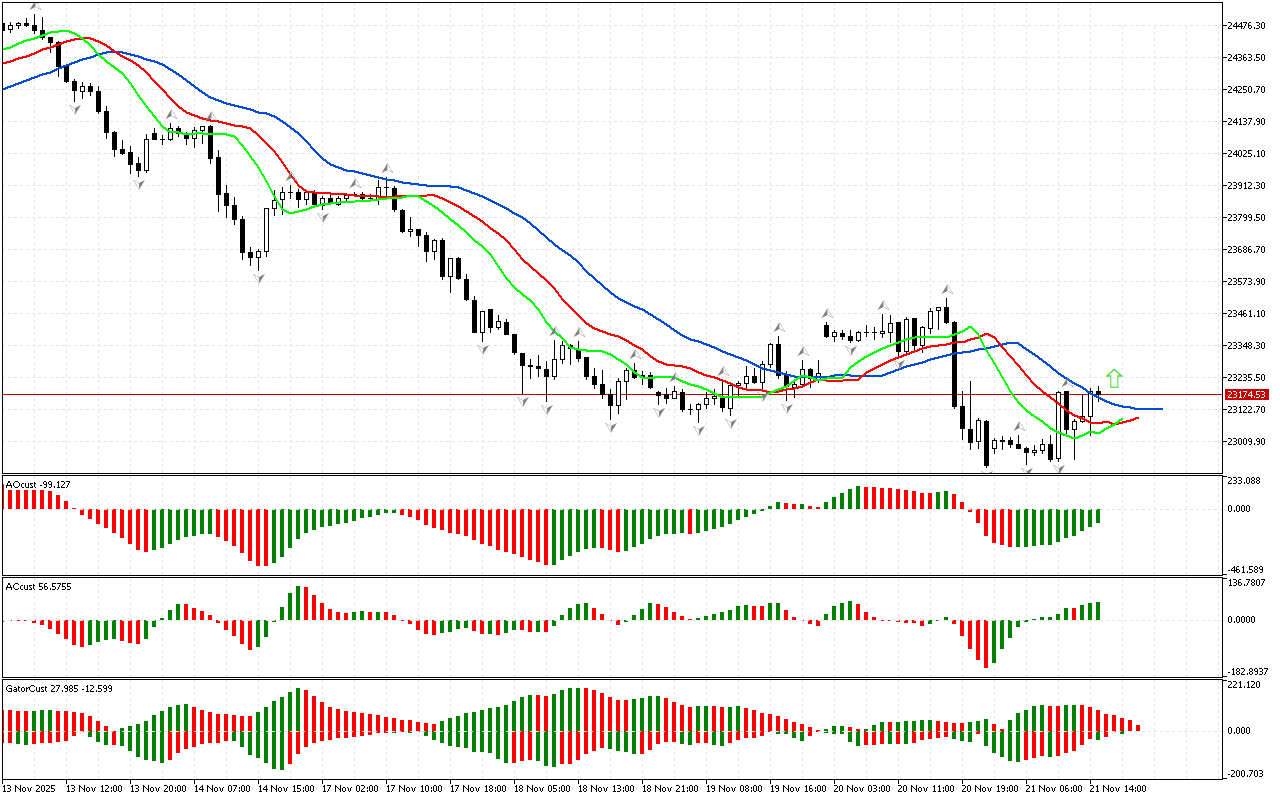Select the fractal marker above the 20 Nov peak
This screenshot has width=1280, height=800.
click(x=945, y=290)
